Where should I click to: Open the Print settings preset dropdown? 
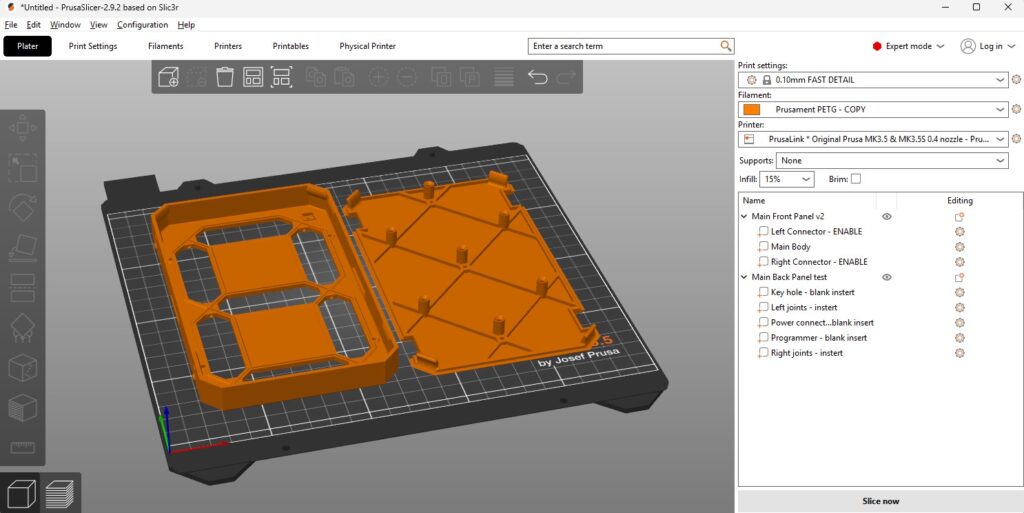click(1000, 80)
